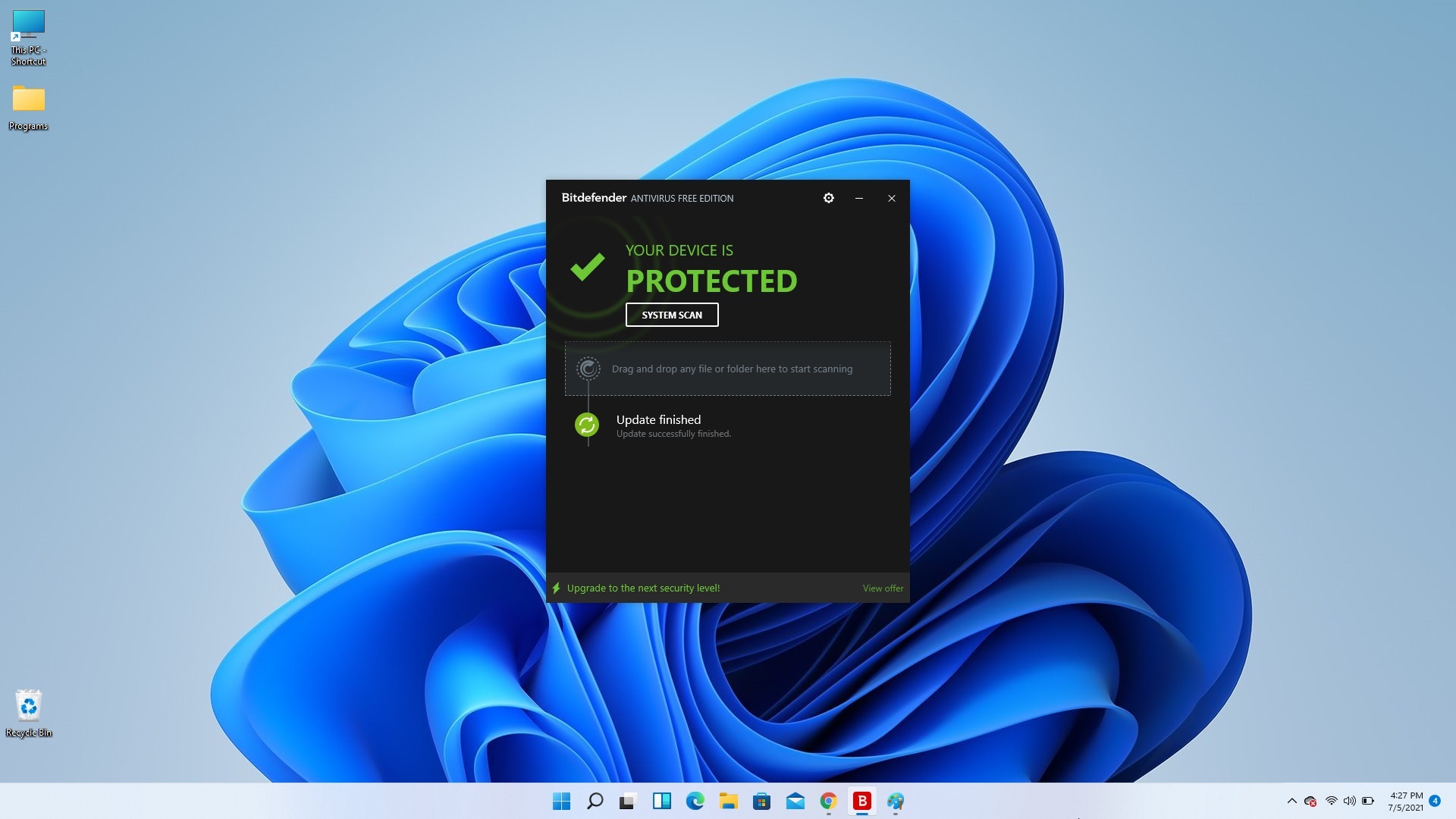Click the green update refresh icon
Viewport: 1456px width, 819px height.
click(587, 425)
